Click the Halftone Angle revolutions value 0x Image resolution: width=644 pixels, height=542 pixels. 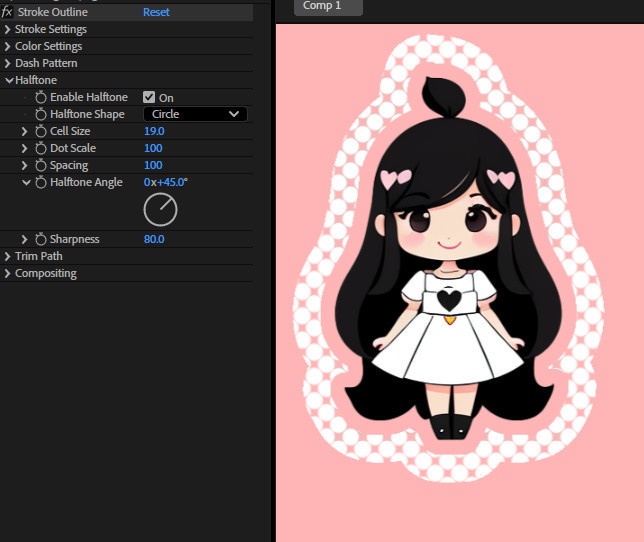150,182
